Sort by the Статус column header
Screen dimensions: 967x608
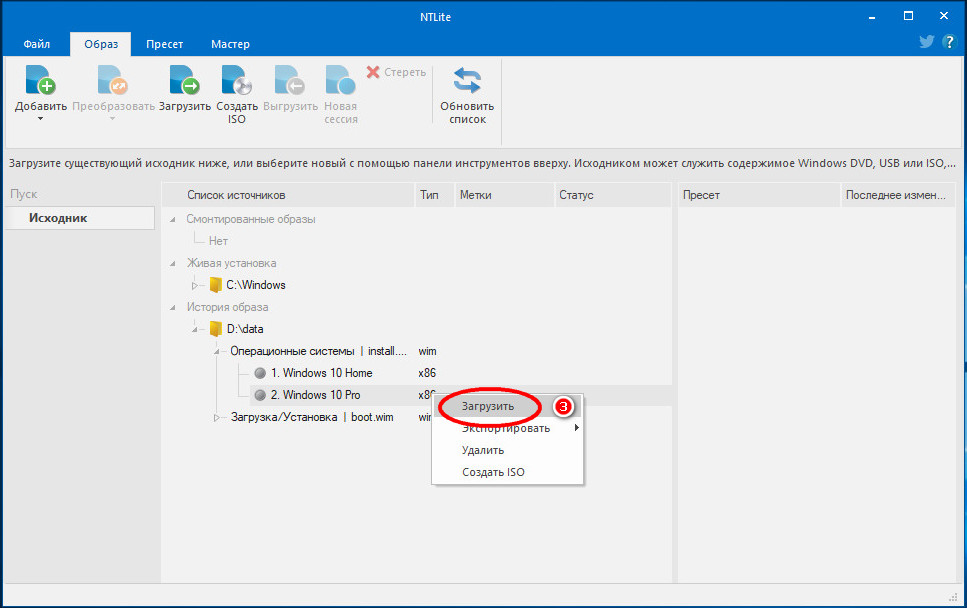(x=613, y=195)
